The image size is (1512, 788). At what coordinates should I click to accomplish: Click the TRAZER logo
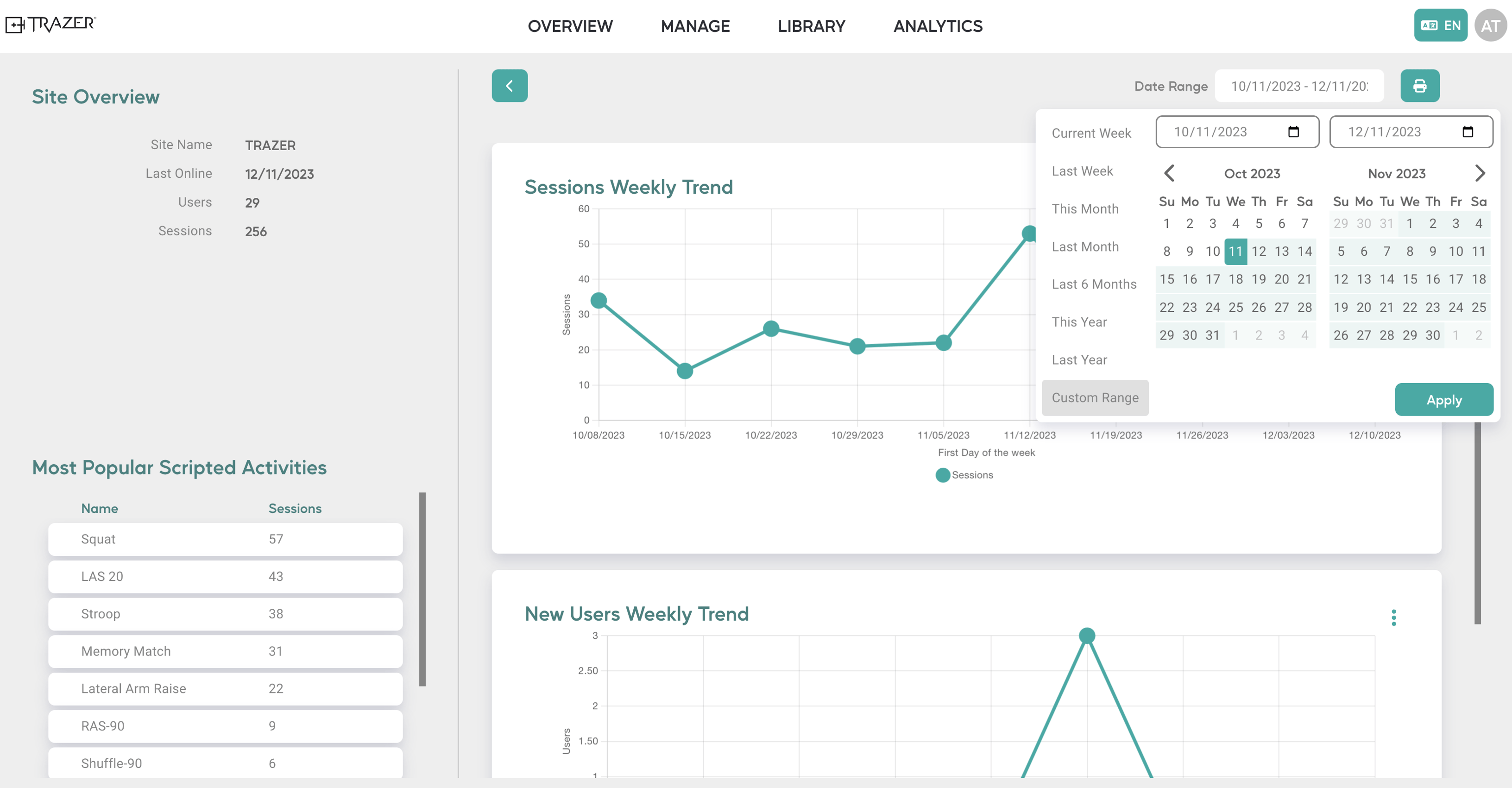(x=50, y=24)
